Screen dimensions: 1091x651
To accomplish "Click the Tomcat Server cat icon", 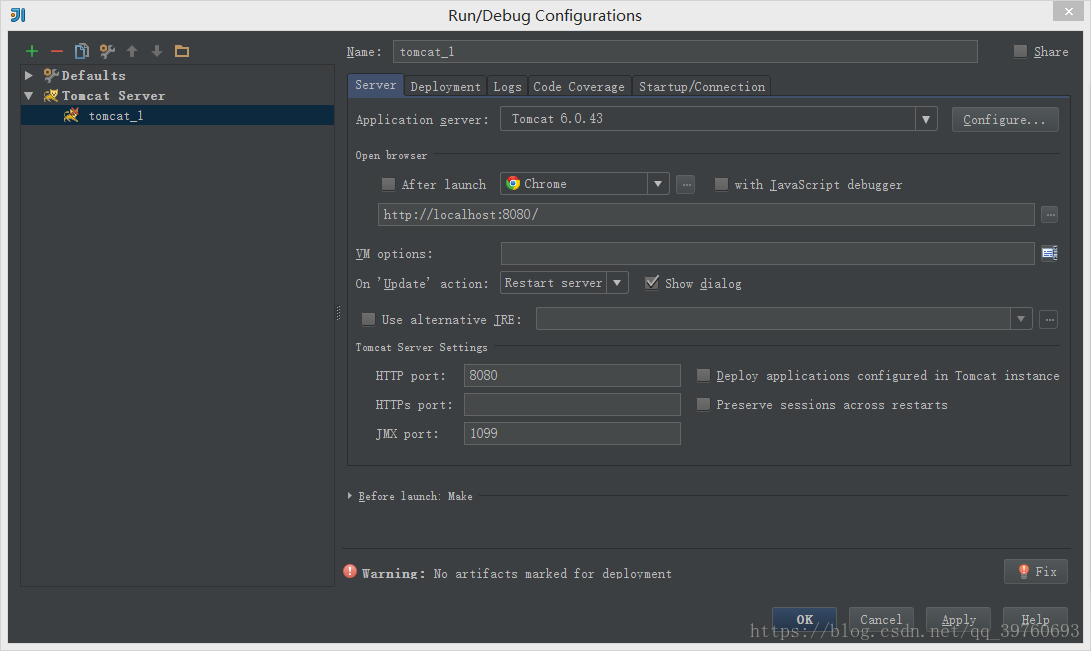I will click(51, 95).
